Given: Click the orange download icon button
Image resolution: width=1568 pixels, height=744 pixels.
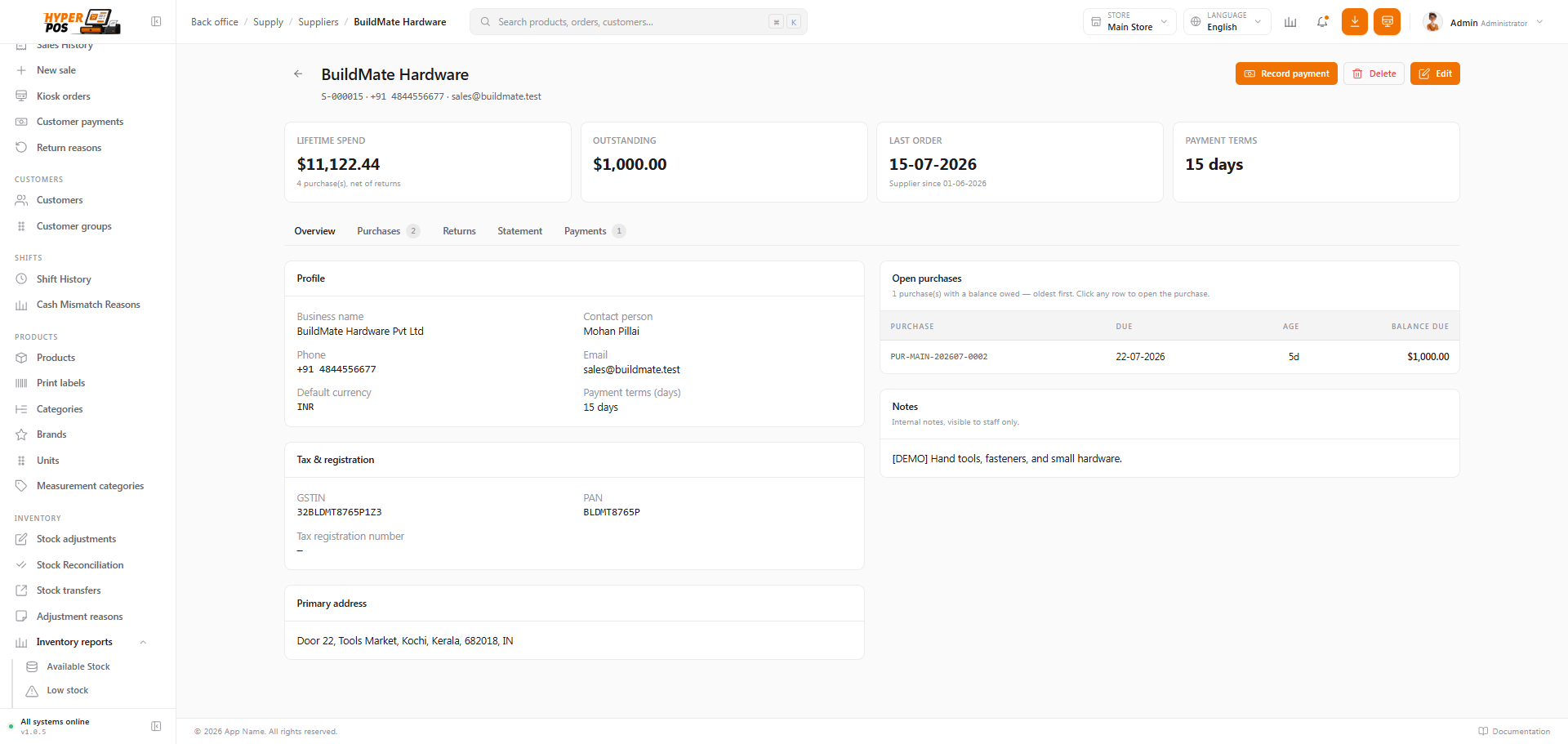Looking at the screenshot, I should pos(1355,22).
